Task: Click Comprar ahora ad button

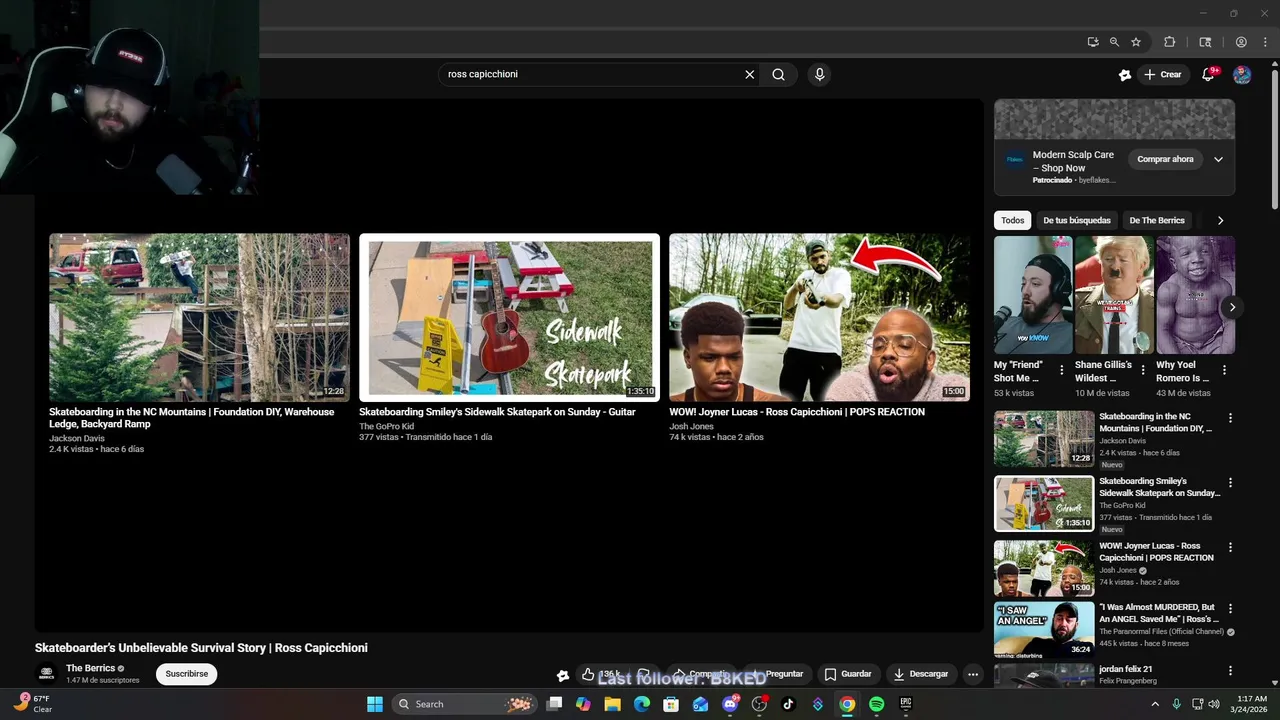Action: pos(1165,159)
